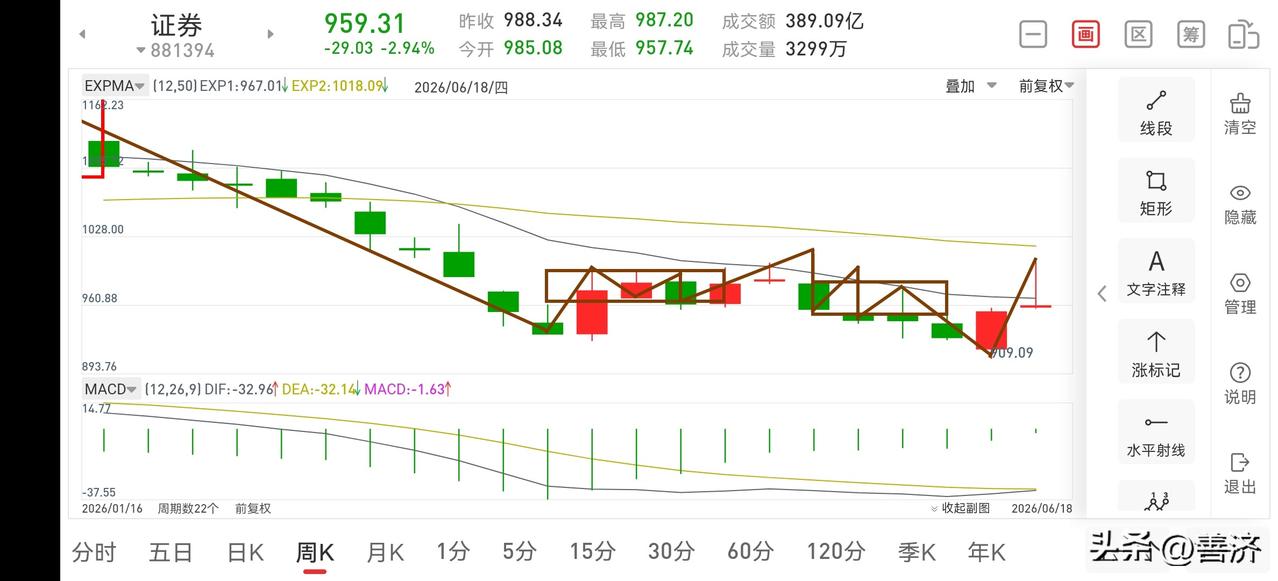Image resolution: width=1278 pixels, height=581 pixels.
Task: Switch to 30分 thirty-minute tab
Action: point(671,552)
